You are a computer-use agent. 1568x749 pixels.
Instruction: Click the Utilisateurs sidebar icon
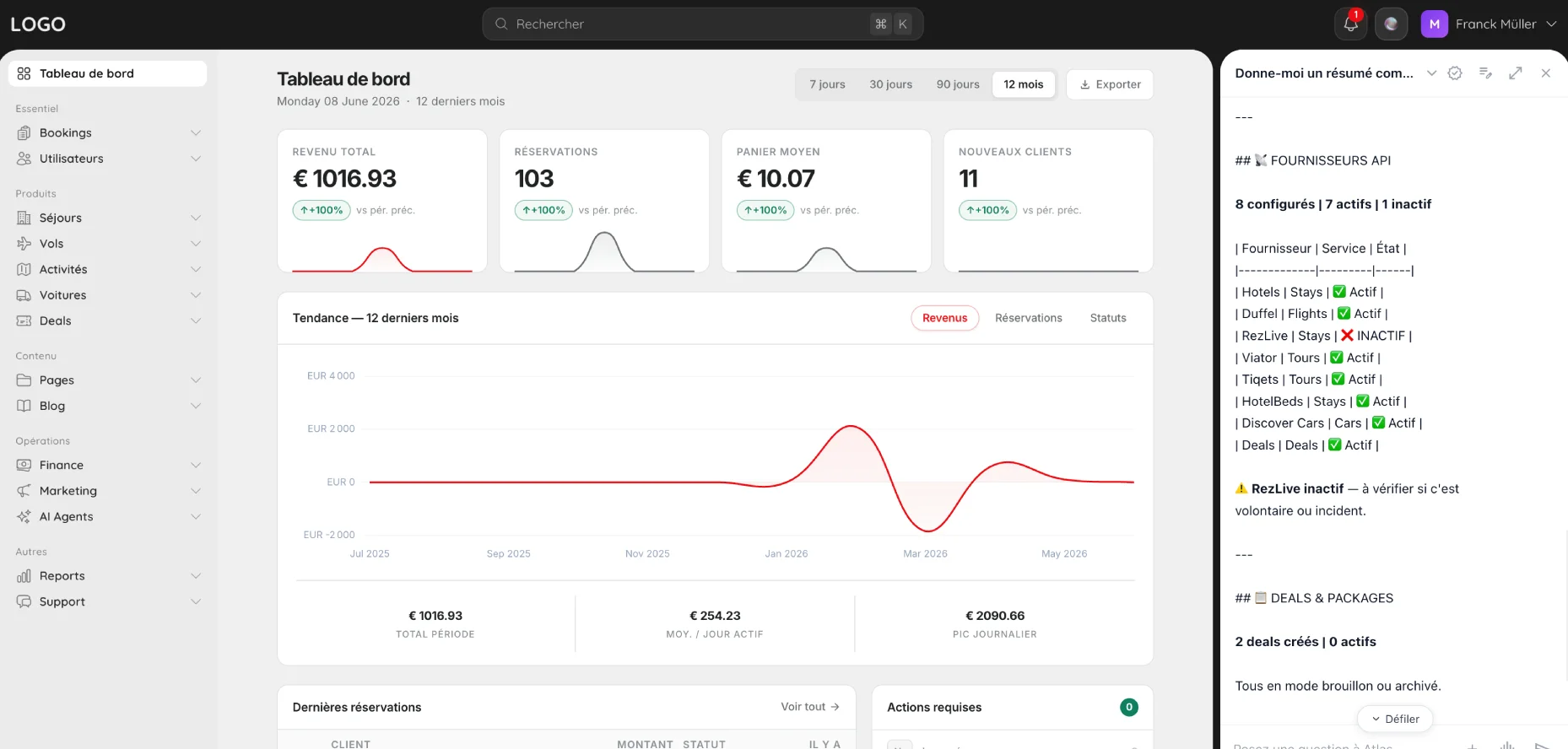click(24, 159)
